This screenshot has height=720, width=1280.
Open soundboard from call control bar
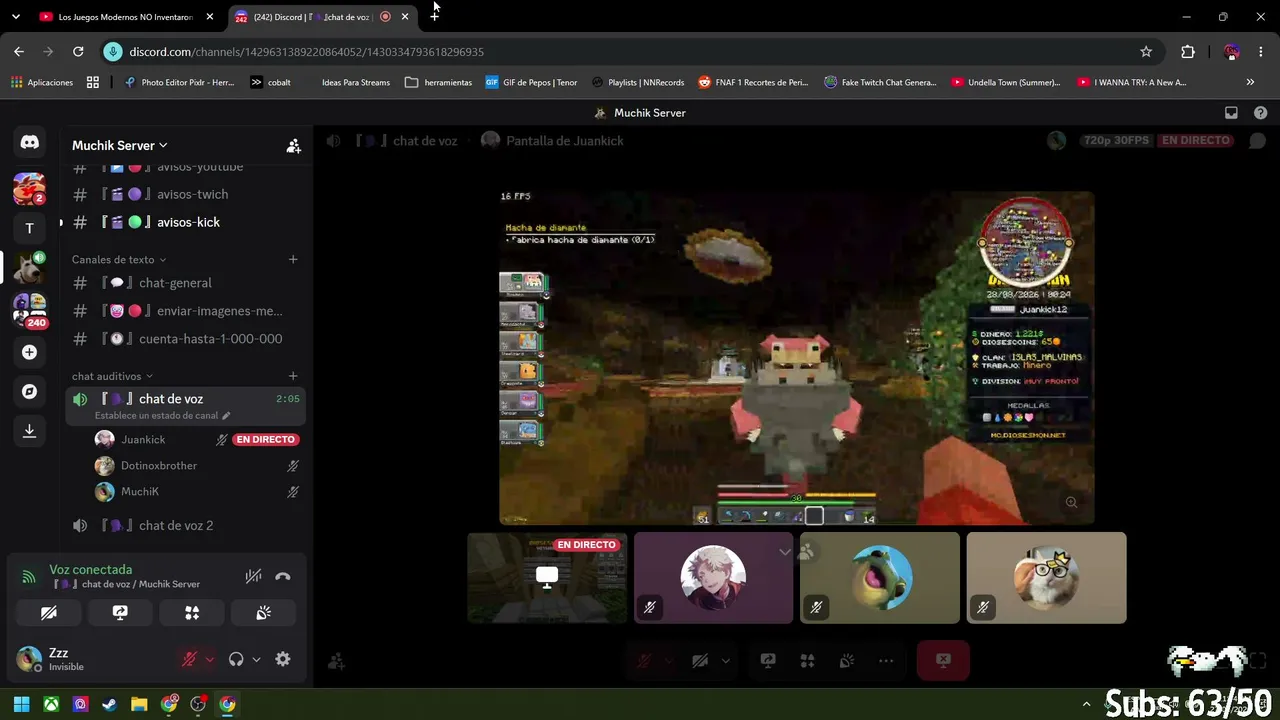(846, 660)
